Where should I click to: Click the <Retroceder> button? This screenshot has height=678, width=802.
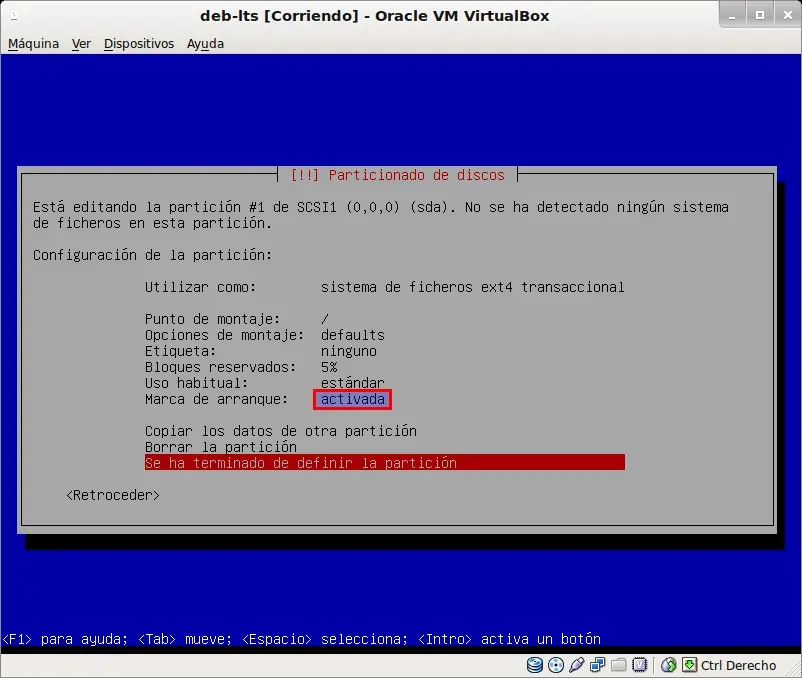[113, 495]
